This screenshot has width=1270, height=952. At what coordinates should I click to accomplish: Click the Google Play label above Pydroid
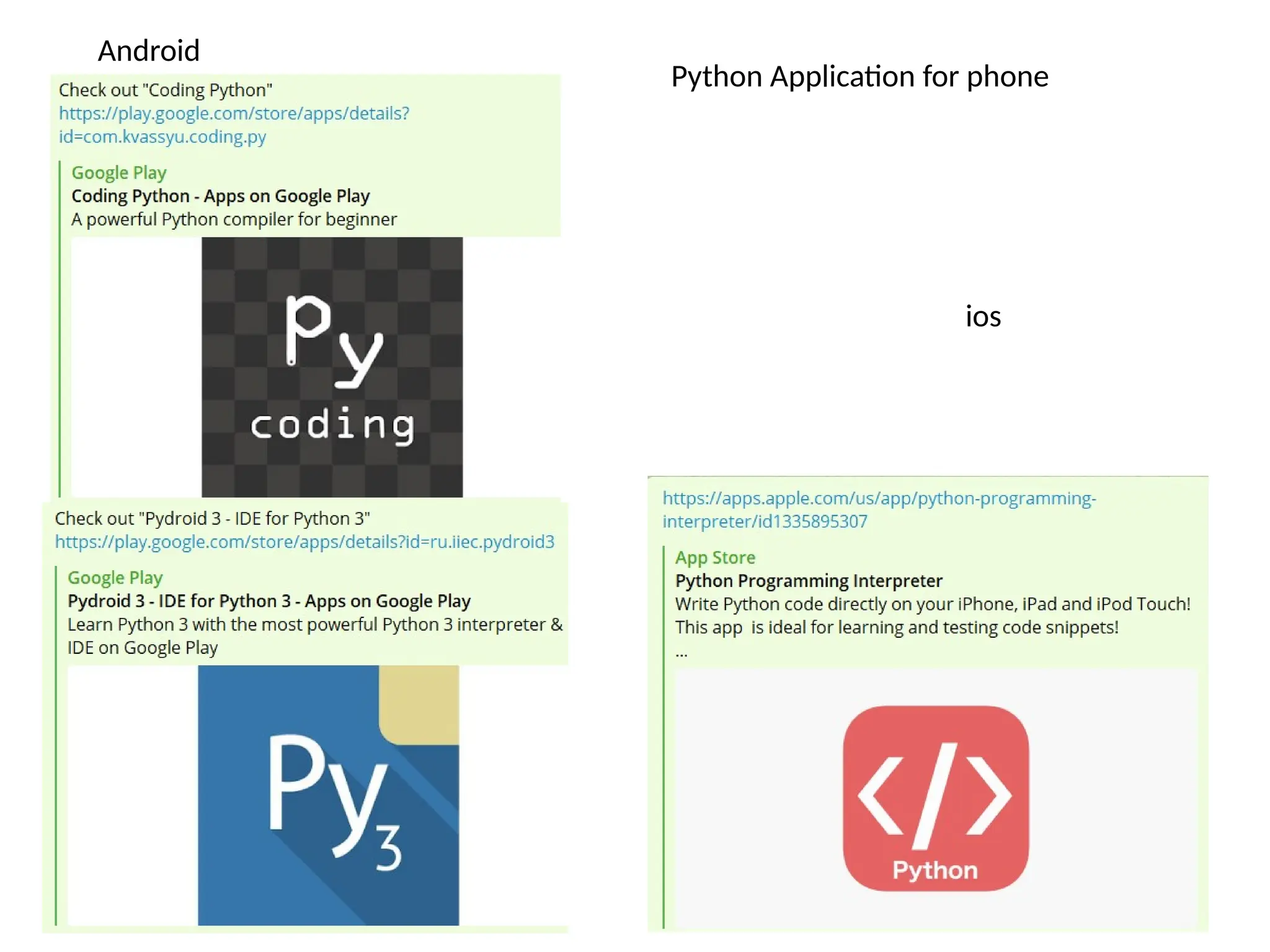pos(115,578)
